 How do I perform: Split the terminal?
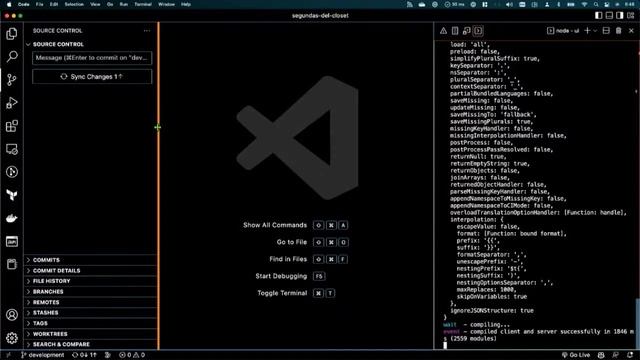(606, 31)
